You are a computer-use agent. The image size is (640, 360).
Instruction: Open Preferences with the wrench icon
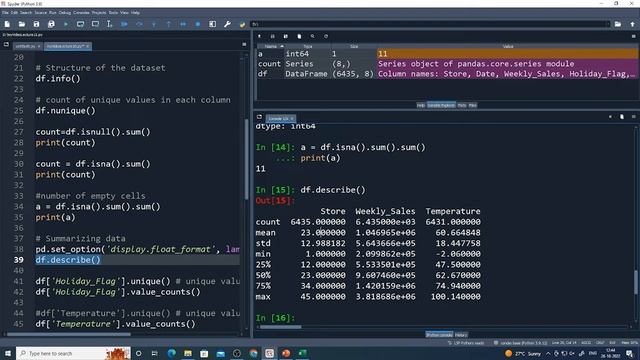[227, 24]
